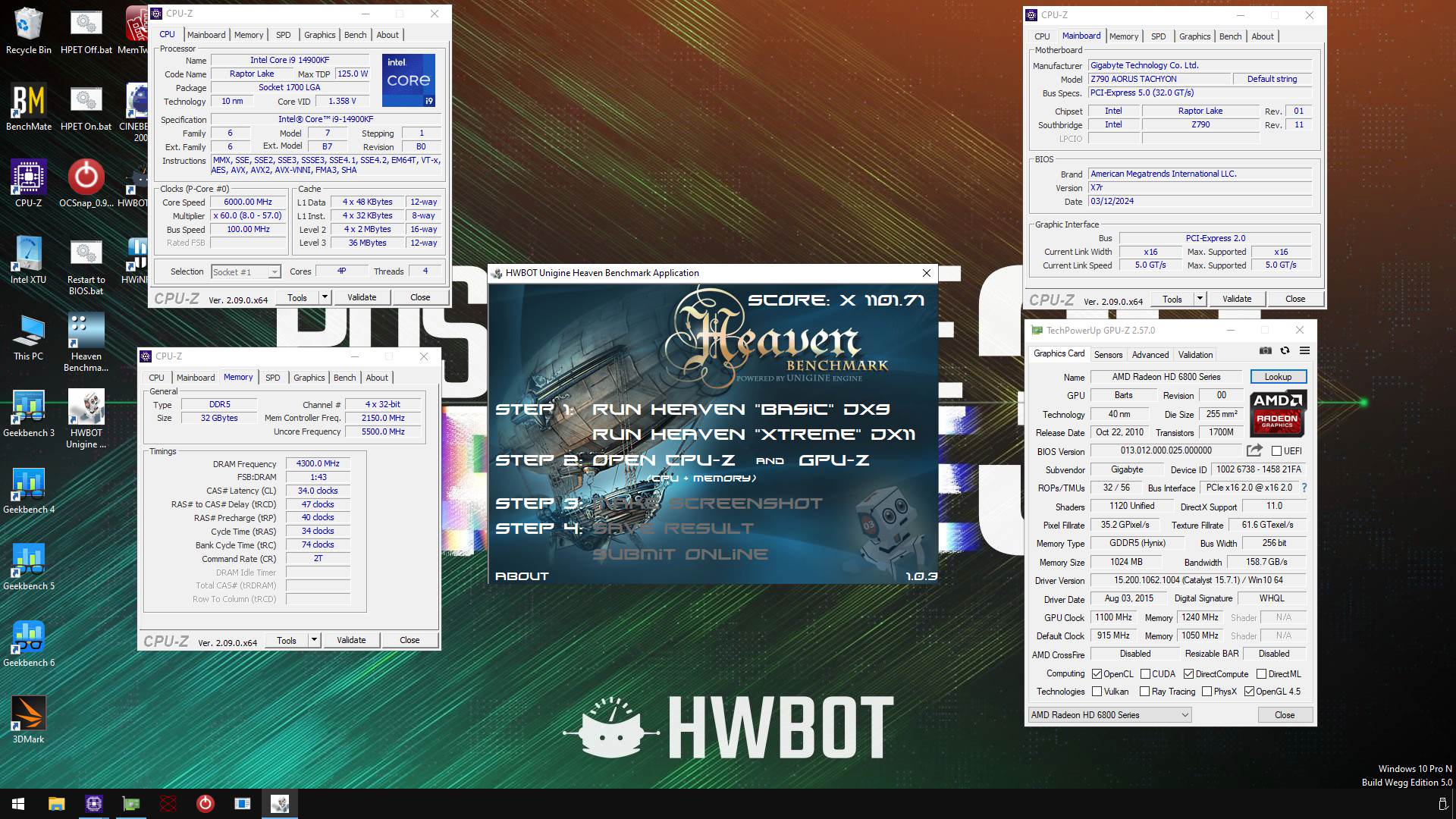Screen dimensions: 1456x819
Task: Toggle UEFI checkbox in GPU-Z
Action: point(1276,450)
